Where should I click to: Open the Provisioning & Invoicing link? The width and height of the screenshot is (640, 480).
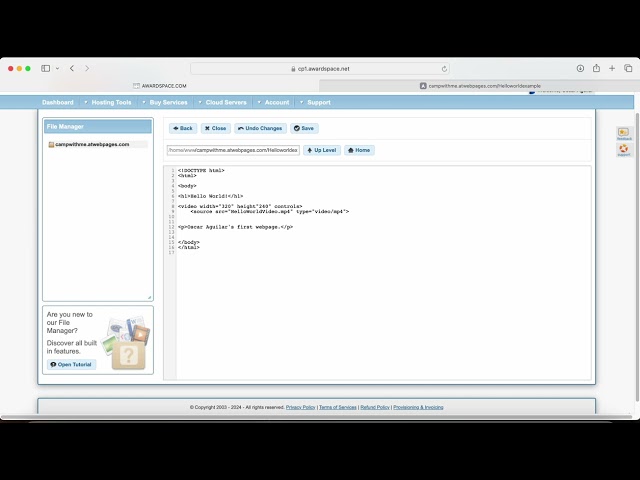click(418, 407)
